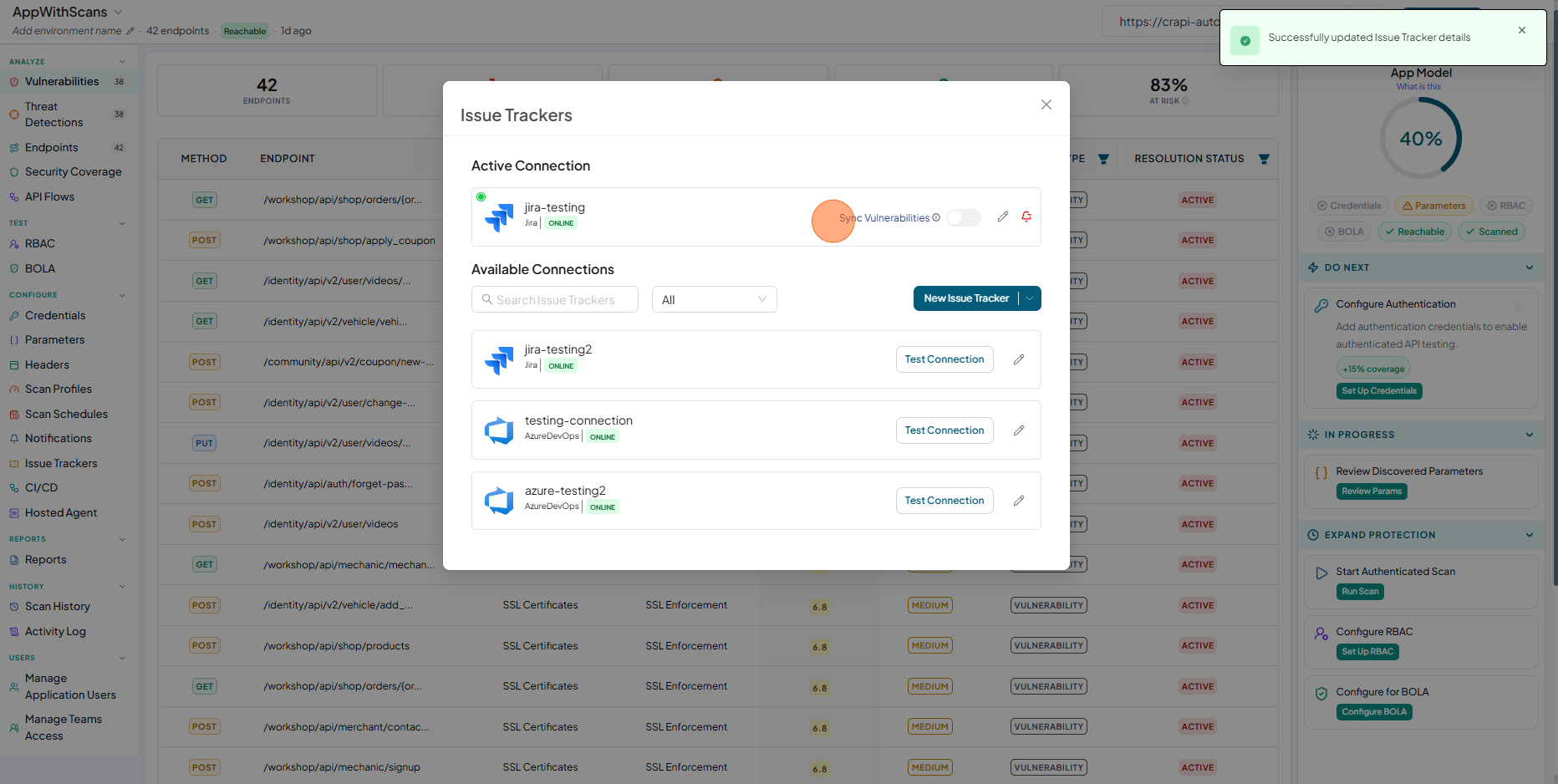The width and height of the screenshot is (1558, 784).
Task: Open the AppWithScans application dropdown
Action: point(118,12)
